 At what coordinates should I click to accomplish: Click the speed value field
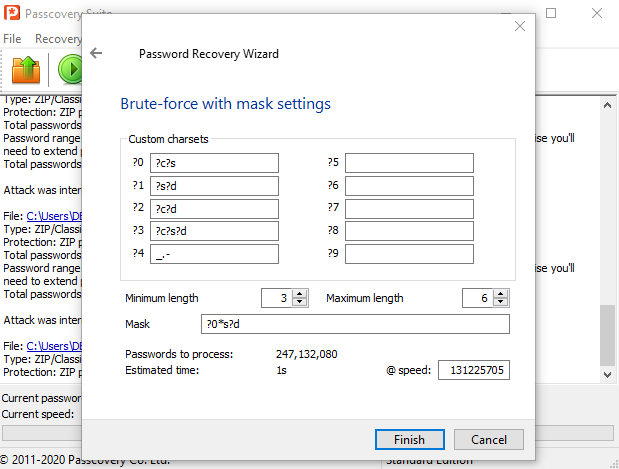[474, 370]
